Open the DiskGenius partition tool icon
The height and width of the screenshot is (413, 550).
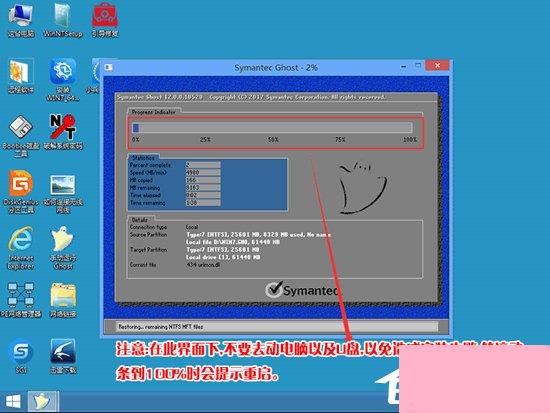coord(21,192)
